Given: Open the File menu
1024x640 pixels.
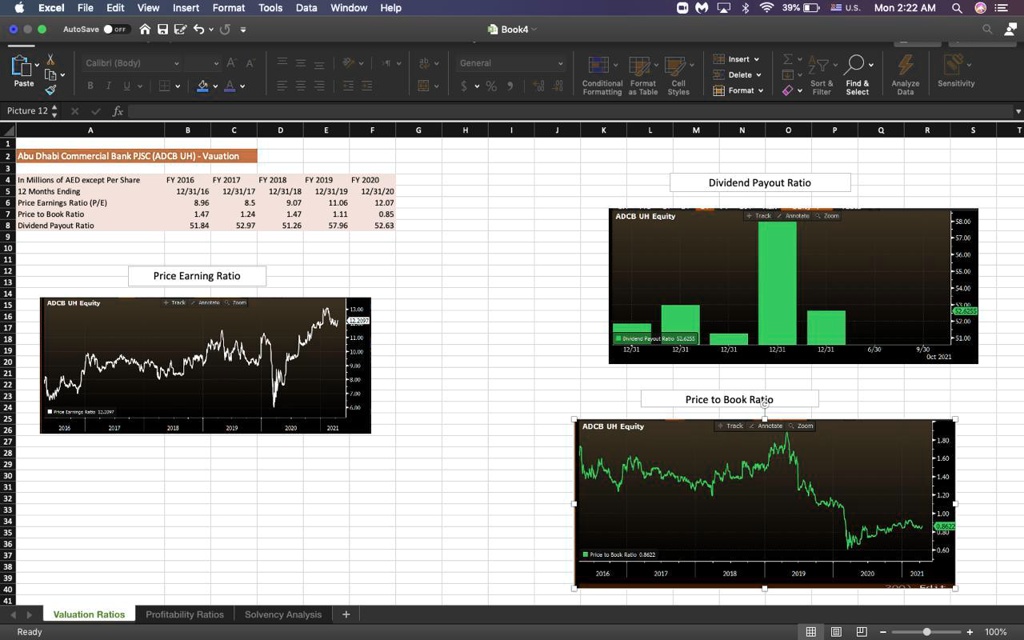Looking at the screenshot, I should click(85, 8).
